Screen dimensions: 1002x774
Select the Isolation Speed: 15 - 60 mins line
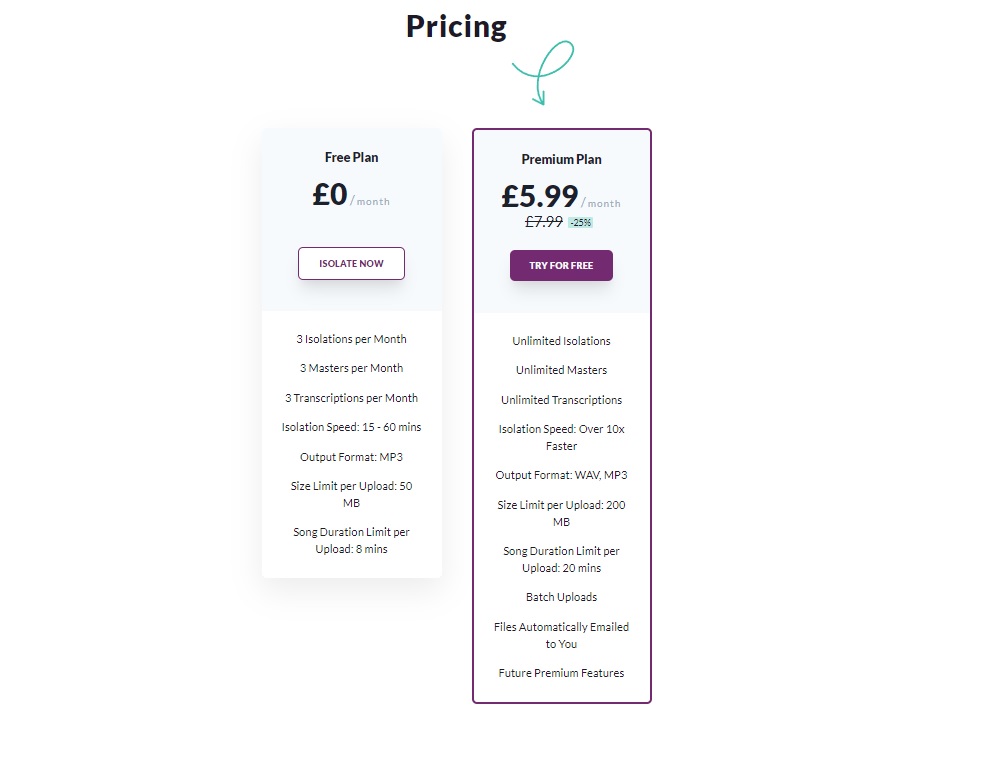(351, 427)
